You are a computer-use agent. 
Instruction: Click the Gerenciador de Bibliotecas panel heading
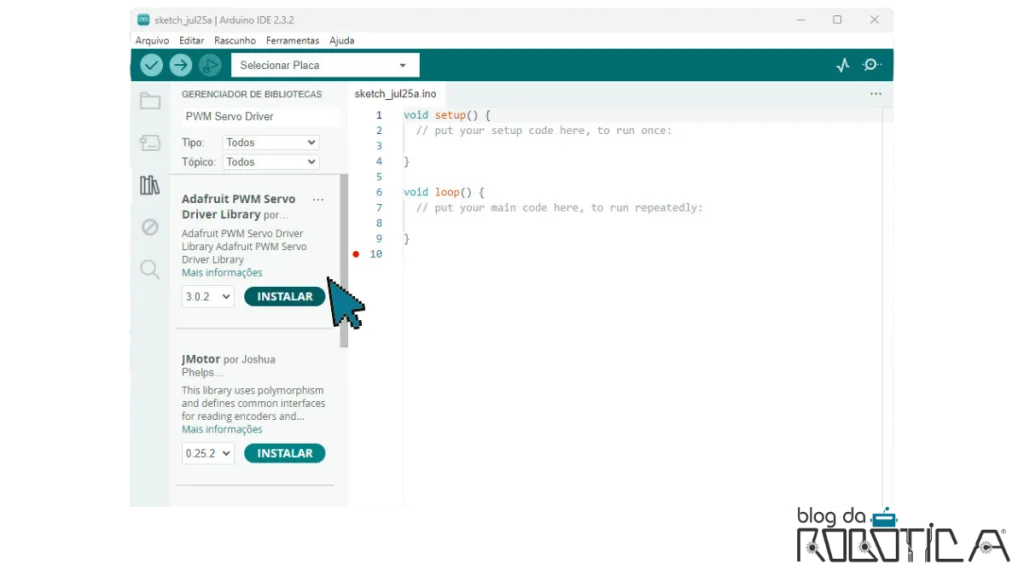point(251,94)
